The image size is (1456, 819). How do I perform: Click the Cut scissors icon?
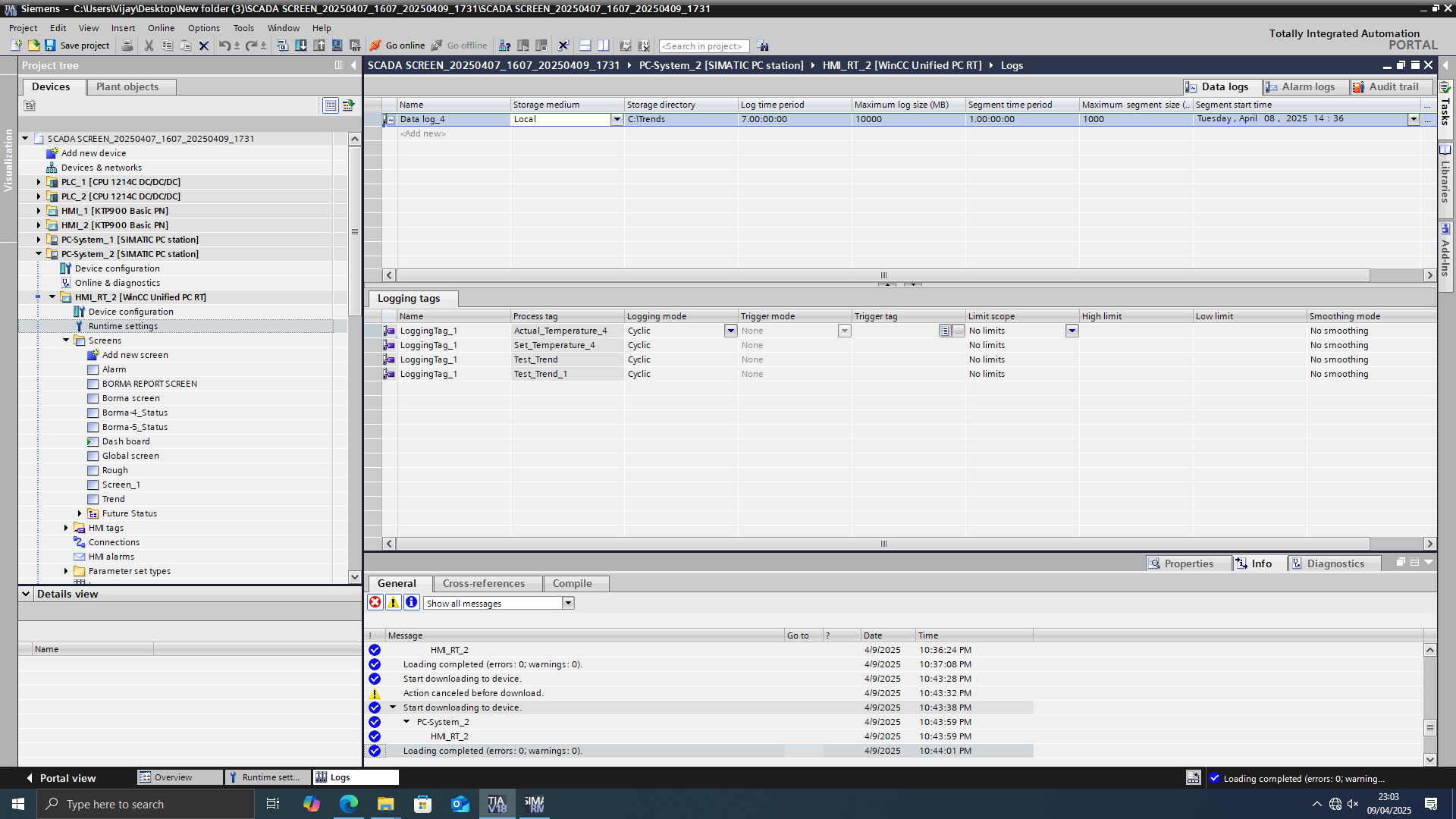tap(149, 45)
